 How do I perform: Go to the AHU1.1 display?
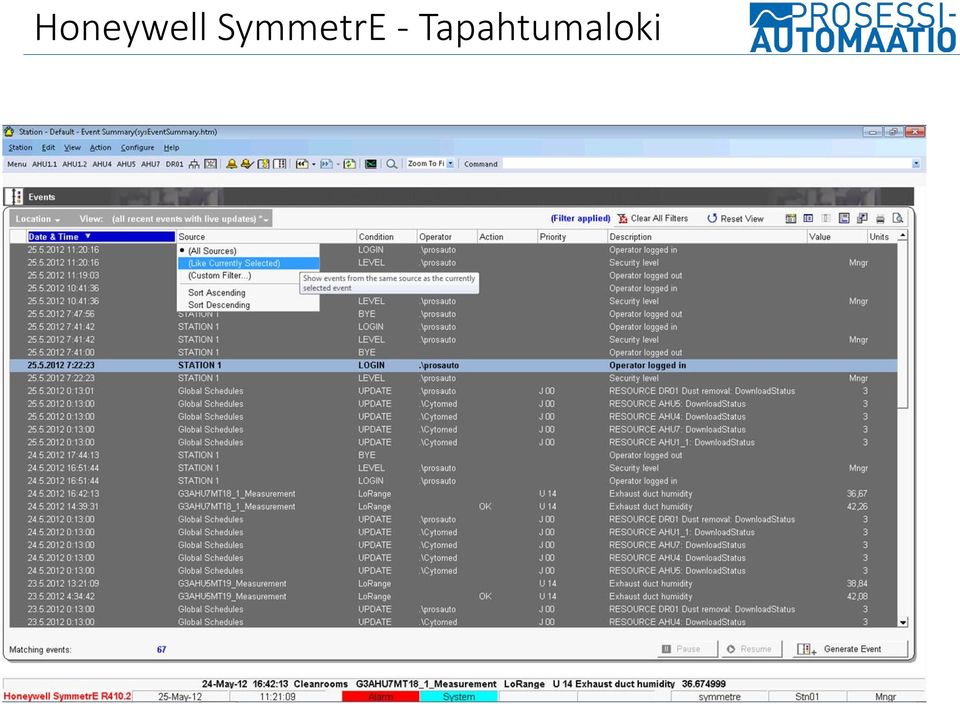[x=44, y=164]
